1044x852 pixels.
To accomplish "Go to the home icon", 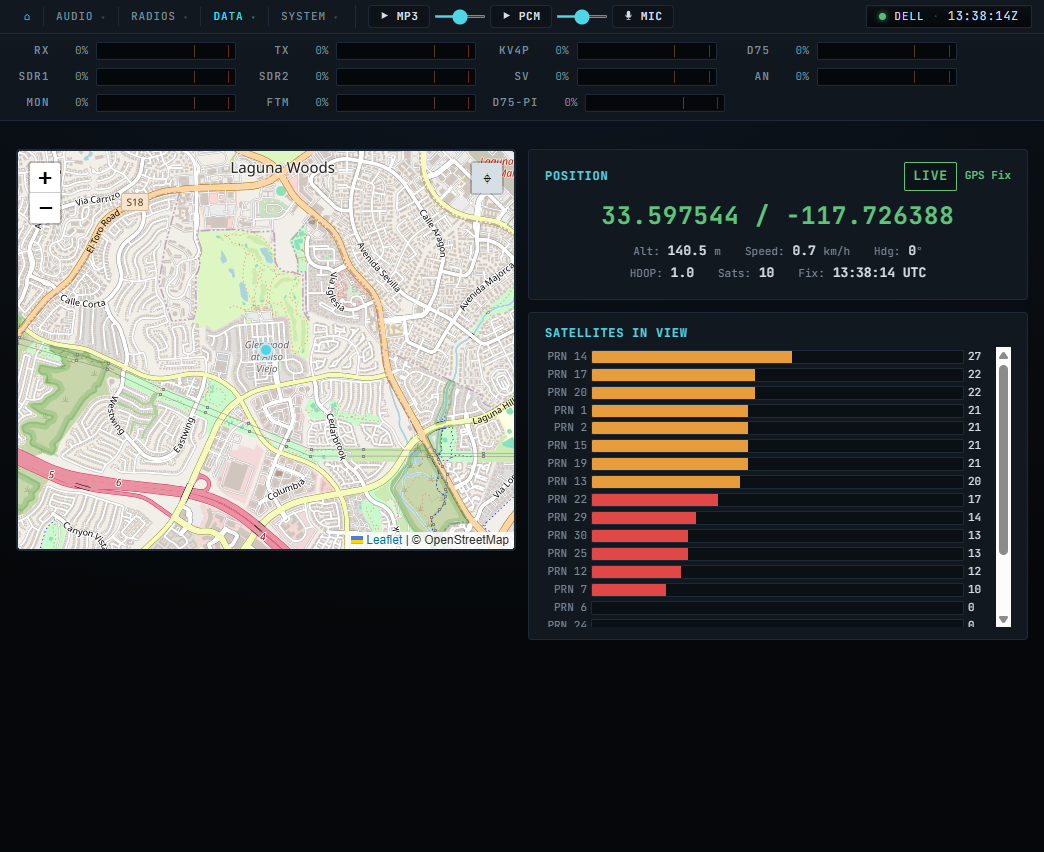I will pos(27,17).
